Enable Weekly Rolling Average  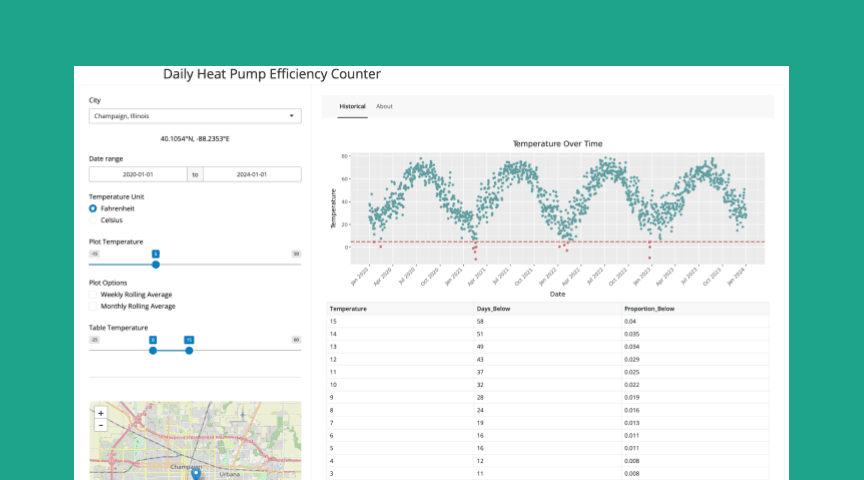click(93, 295)
